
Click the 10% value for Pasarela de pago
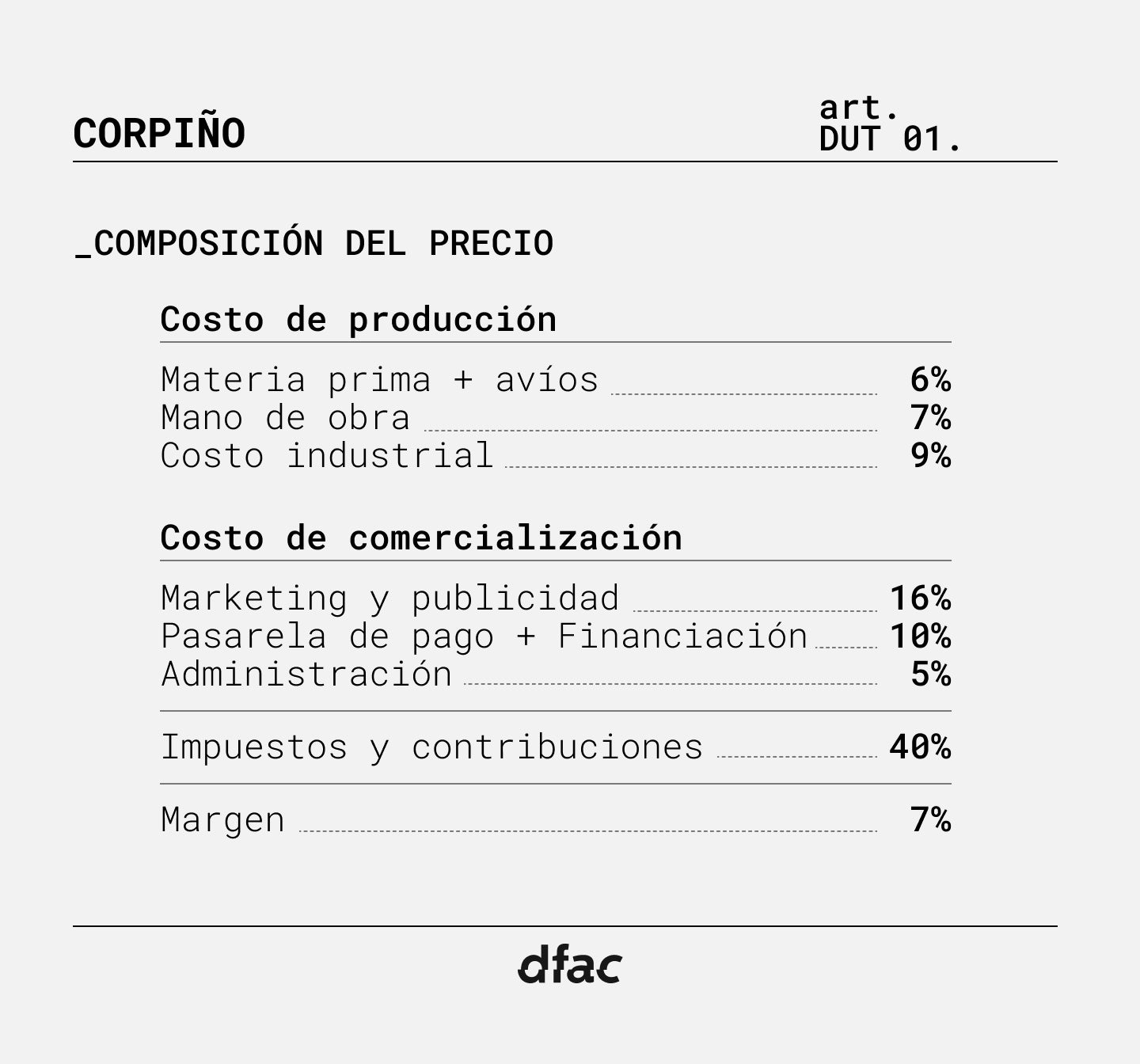[920, 636]
